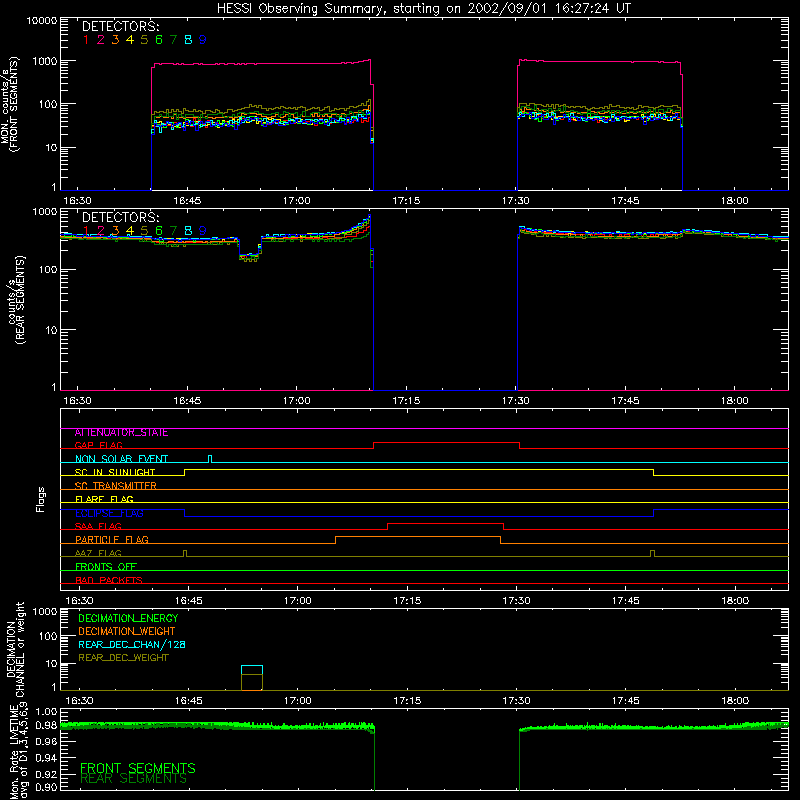The width and height of the screenshot is (800, 800).
Task: Select the PARTICLE_FLAG label
Action: 112,540
